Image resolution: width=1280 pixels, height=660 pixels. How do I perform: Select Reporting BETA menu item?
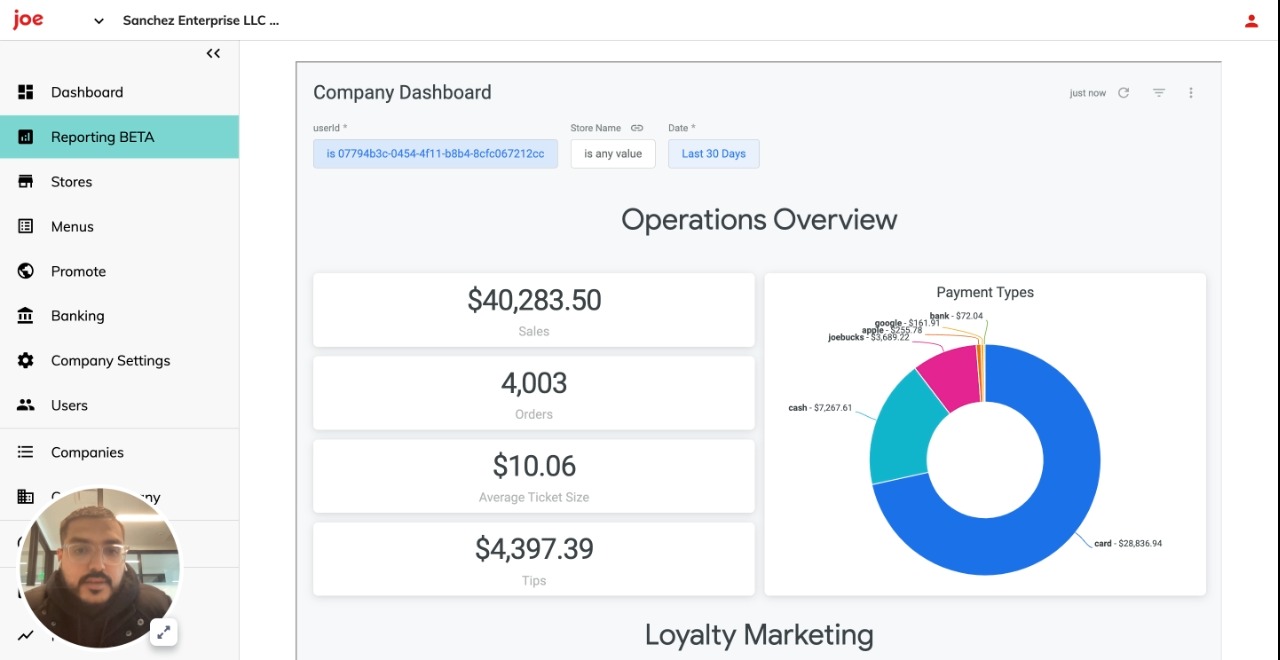click(119, 137)
